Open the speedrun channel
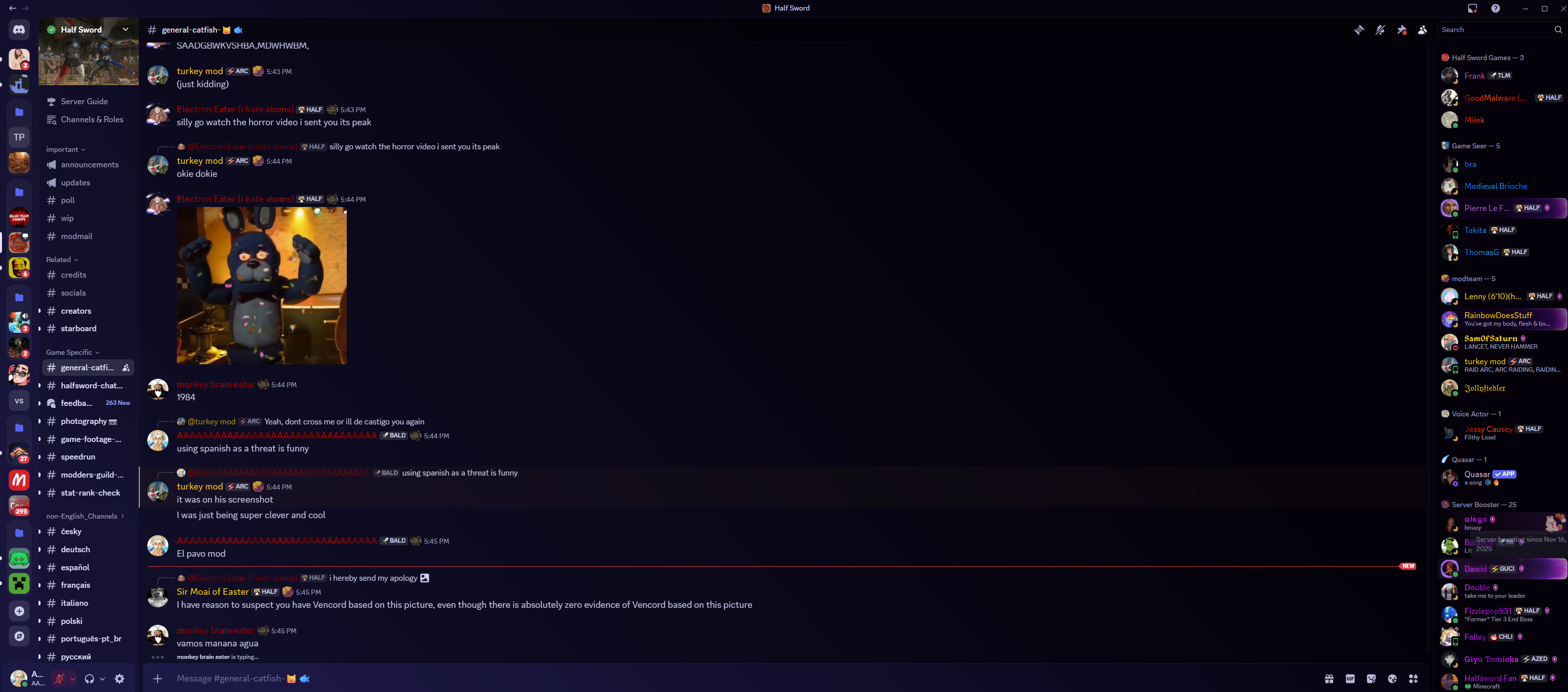The image size is (1568, 692). click(89, 457)
